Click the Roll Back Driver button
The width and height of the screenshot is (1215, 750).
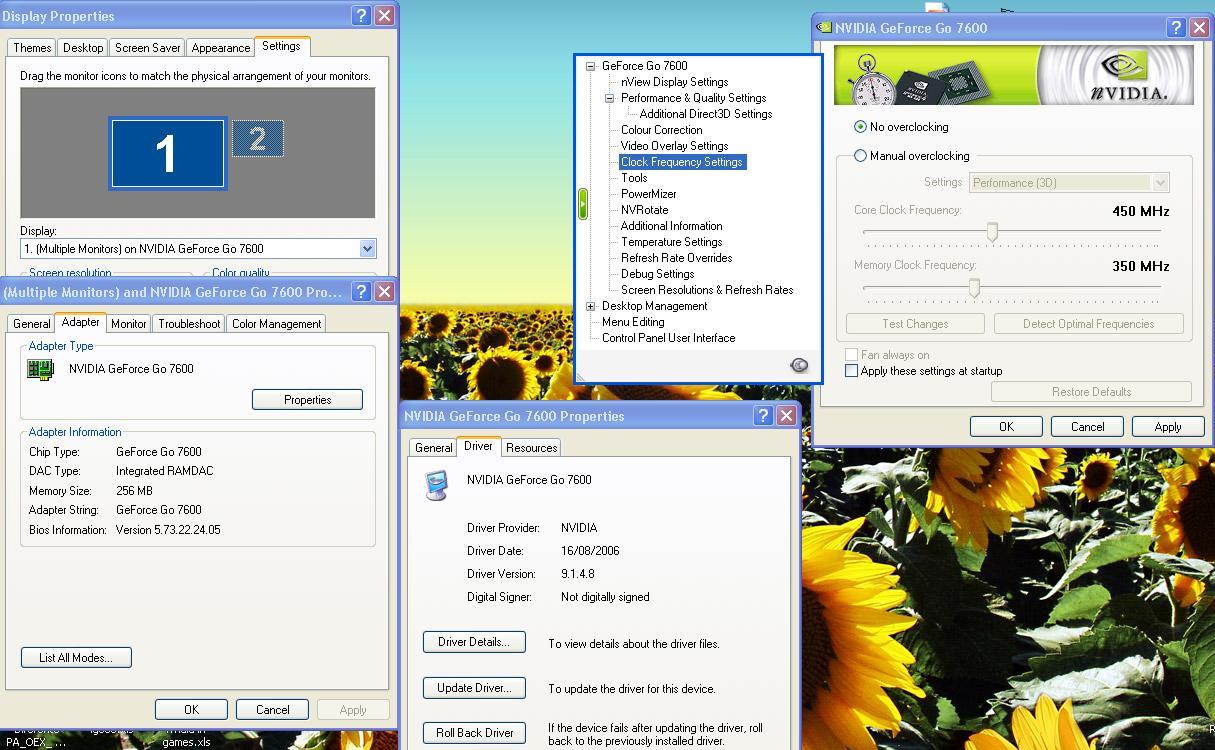click(x=474, y=733)
